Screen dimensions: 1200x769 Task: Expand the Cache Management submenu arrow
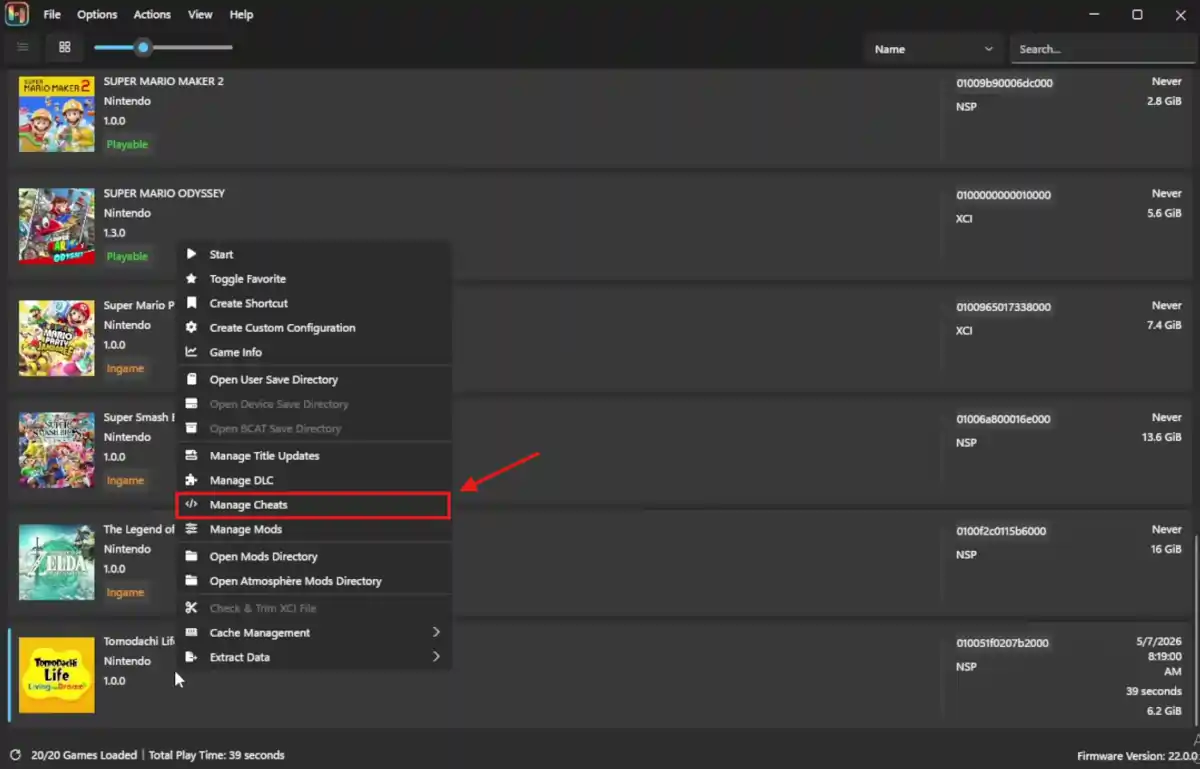coord(436,632)
